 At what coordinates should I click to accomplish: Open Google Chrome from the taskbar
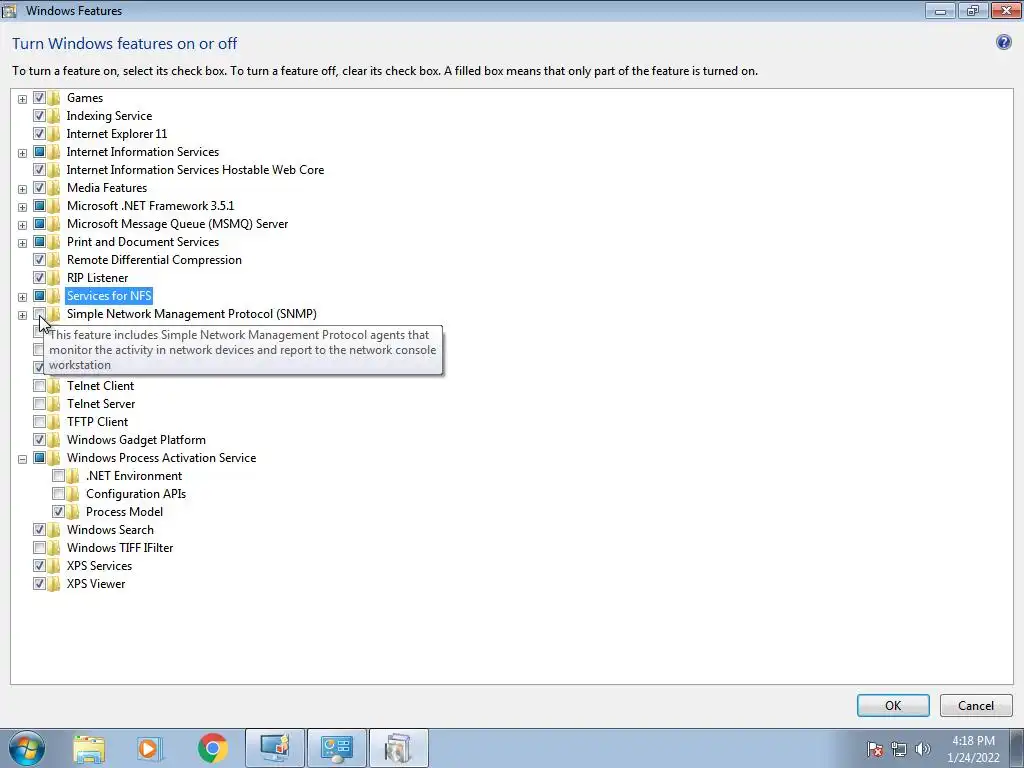pyautogui.click(x=212, y=748)
